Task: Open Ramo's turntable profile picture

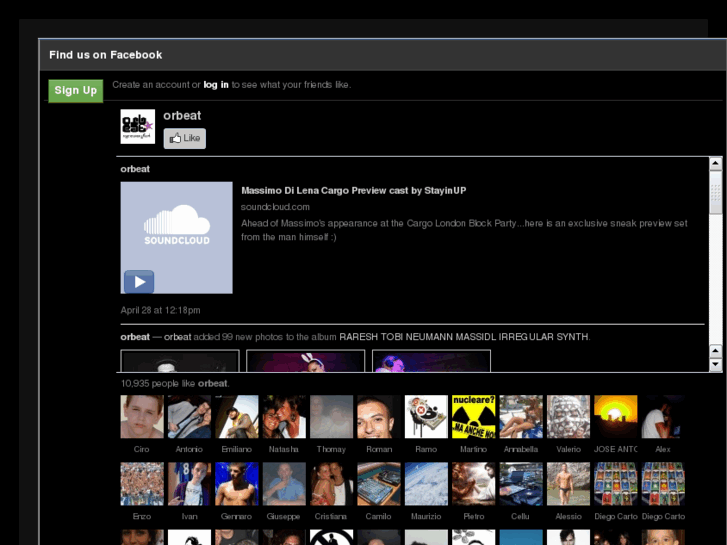Action: 426,417
